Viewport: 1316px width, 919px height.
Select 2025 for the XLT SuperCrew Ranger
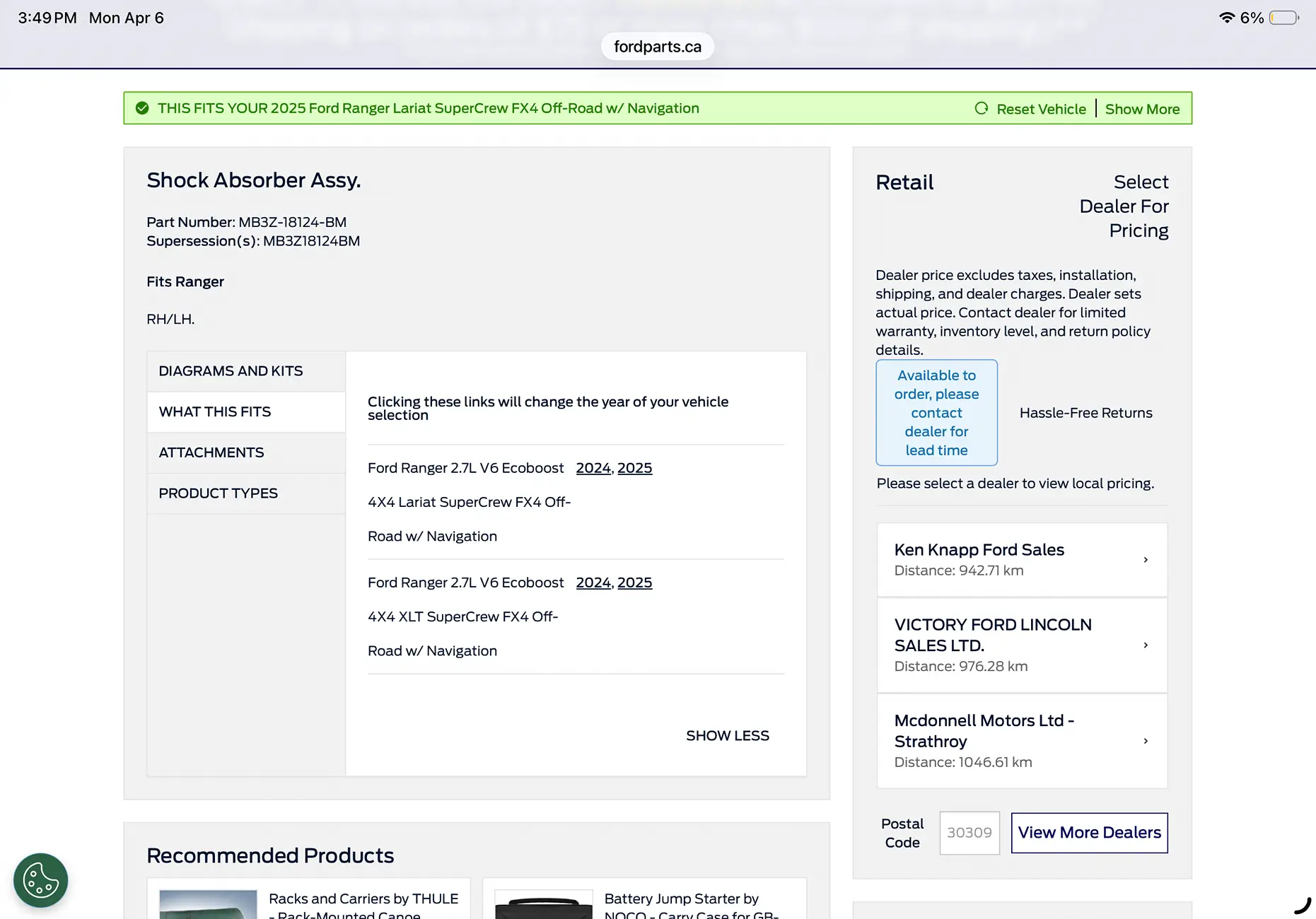click(x=635, y=583)
